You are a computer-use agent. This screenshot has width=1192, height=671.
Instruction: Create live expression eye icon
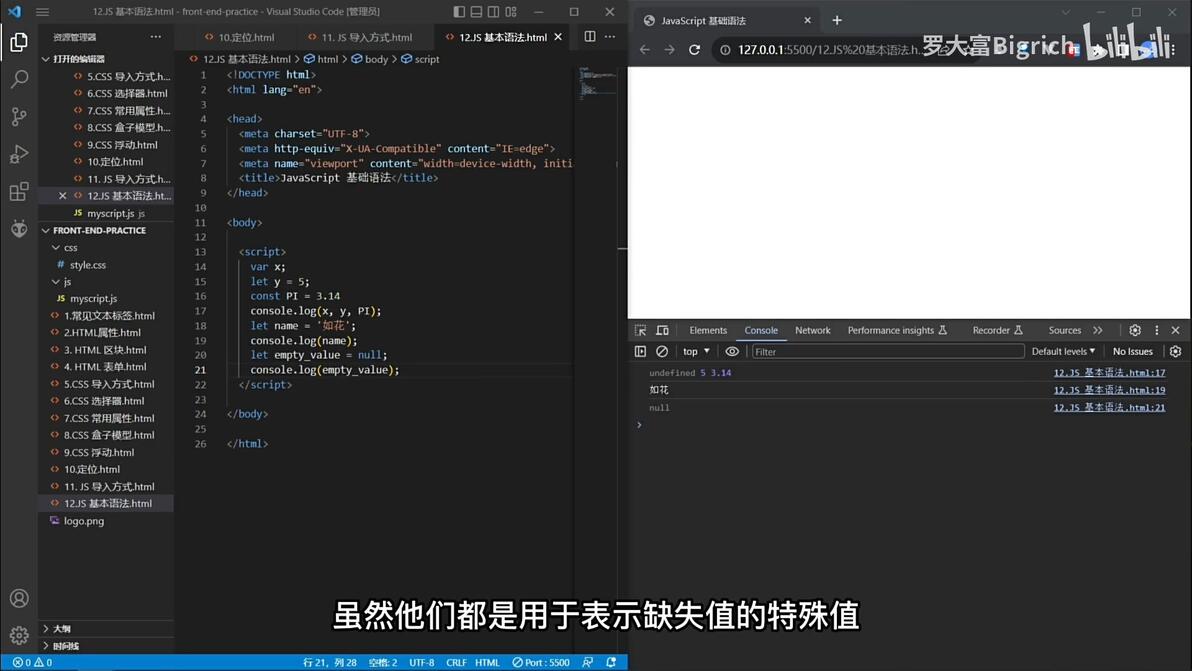732,352
